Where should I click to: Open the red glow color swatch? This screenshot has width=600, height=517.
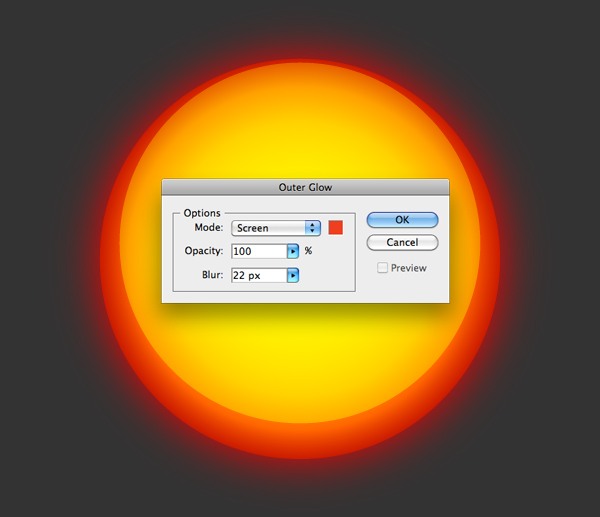[335, 228]
